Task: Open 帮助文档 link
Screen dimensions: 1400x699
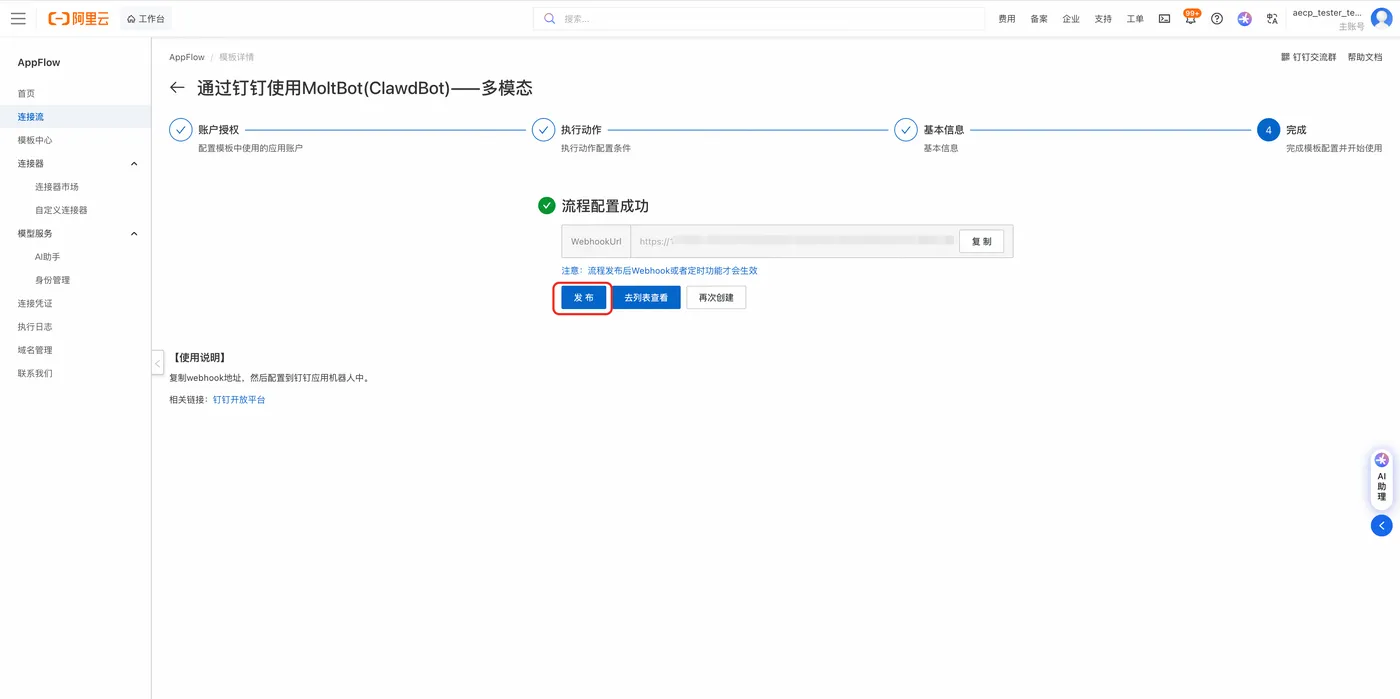Action: (1365, 57)
